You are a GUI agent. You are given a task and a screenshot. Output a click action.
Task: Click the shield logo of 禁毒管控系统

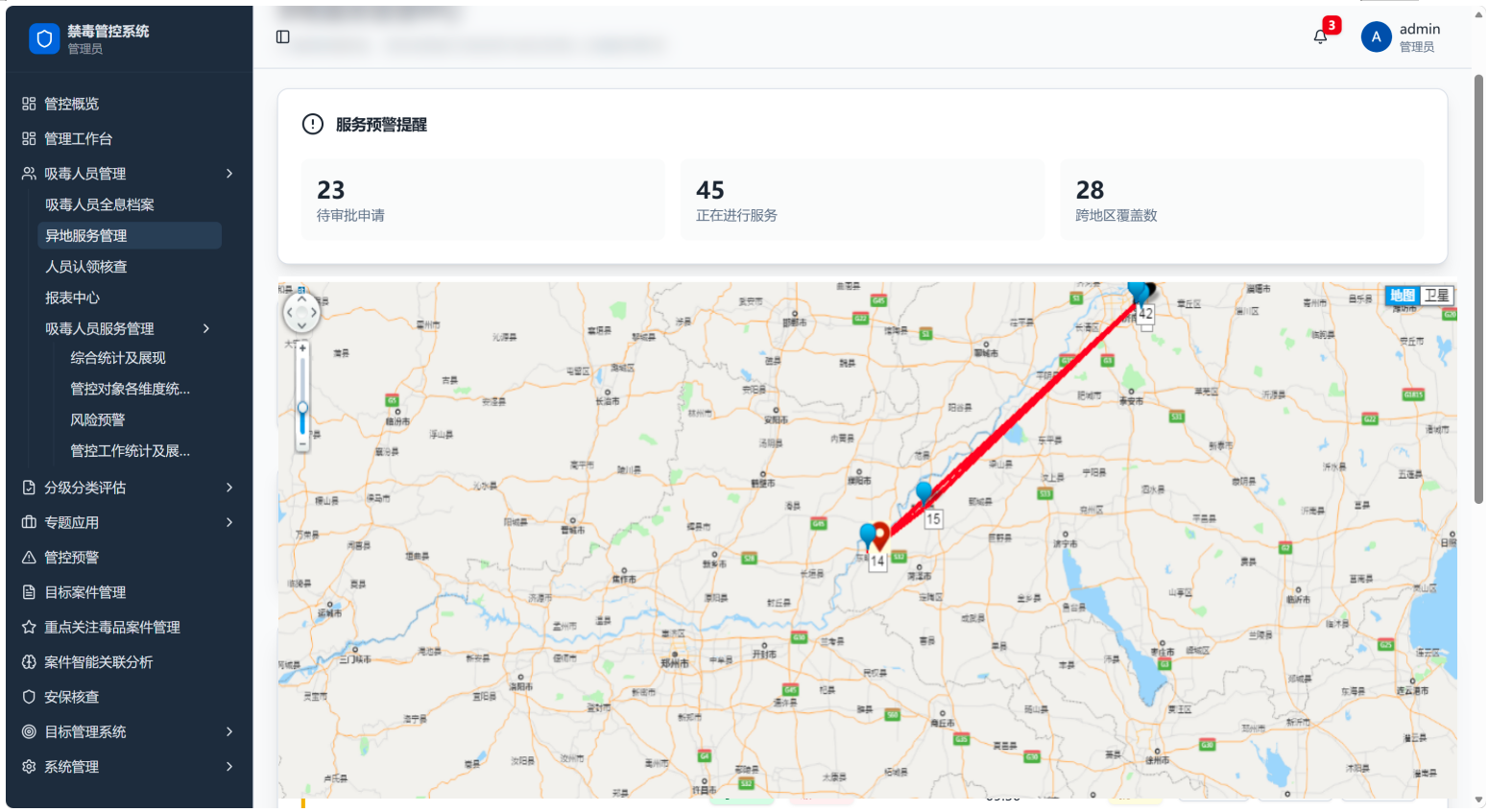click(44, 38)
